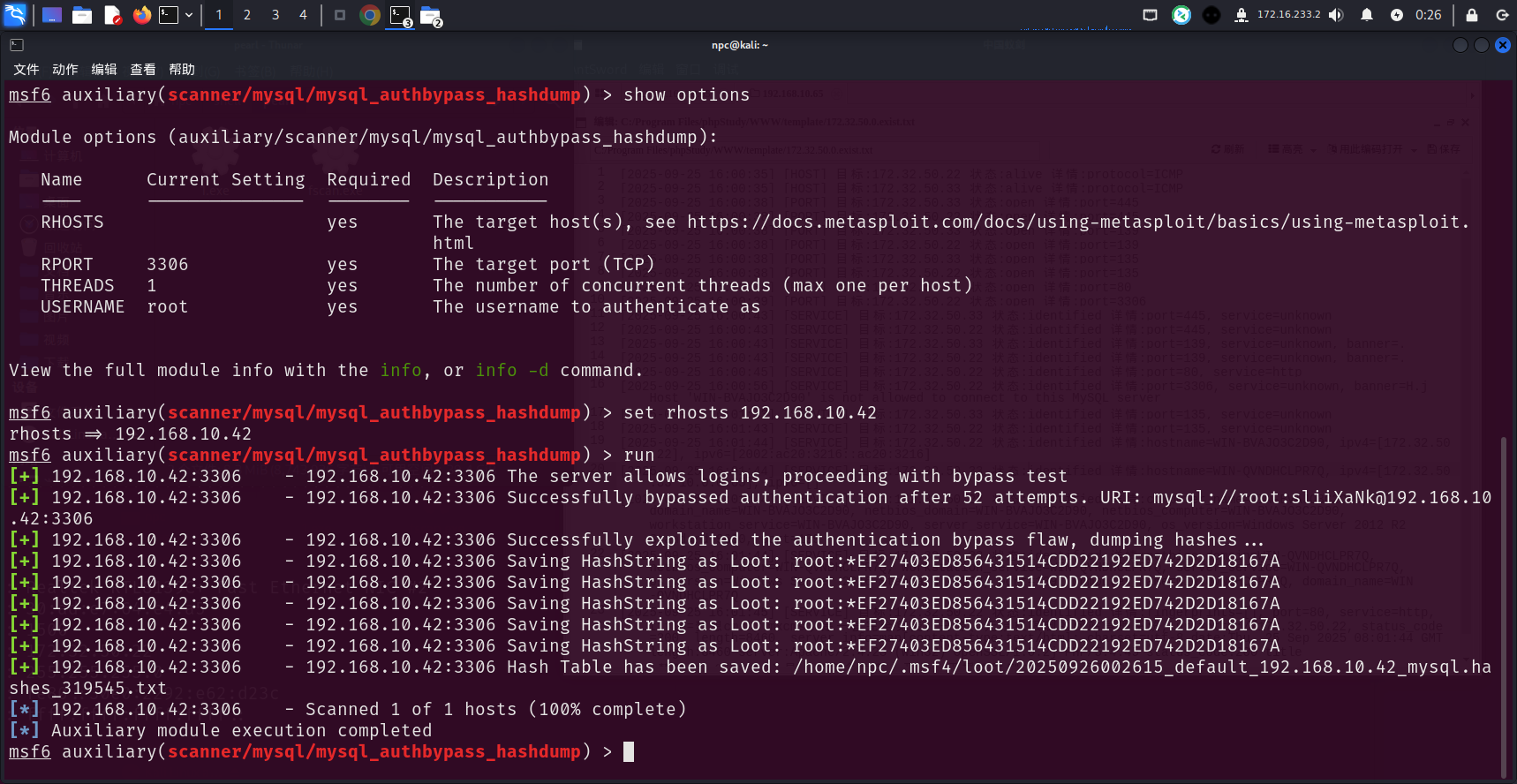1517x784 pixels.
Task: Click the USERNAME value root
Action: (168, 307)
